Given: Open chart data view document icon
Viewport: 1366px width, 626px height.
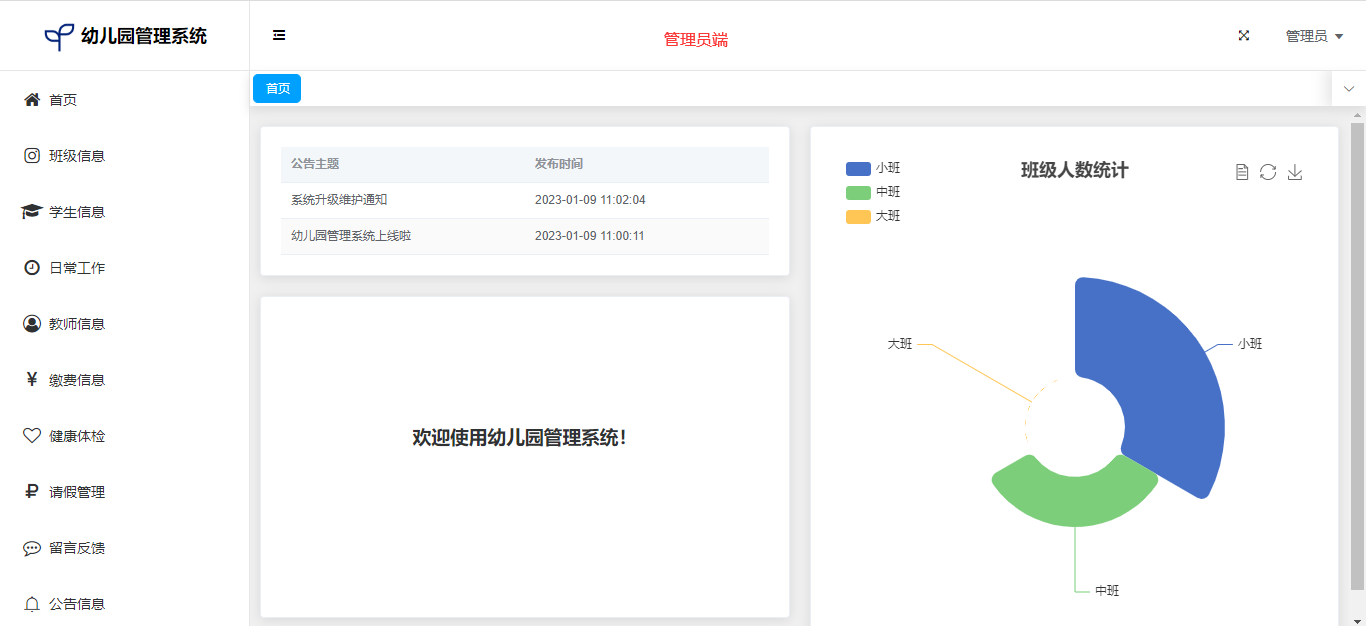Looking at the screenshot, I should click(x=1242, y=172).
